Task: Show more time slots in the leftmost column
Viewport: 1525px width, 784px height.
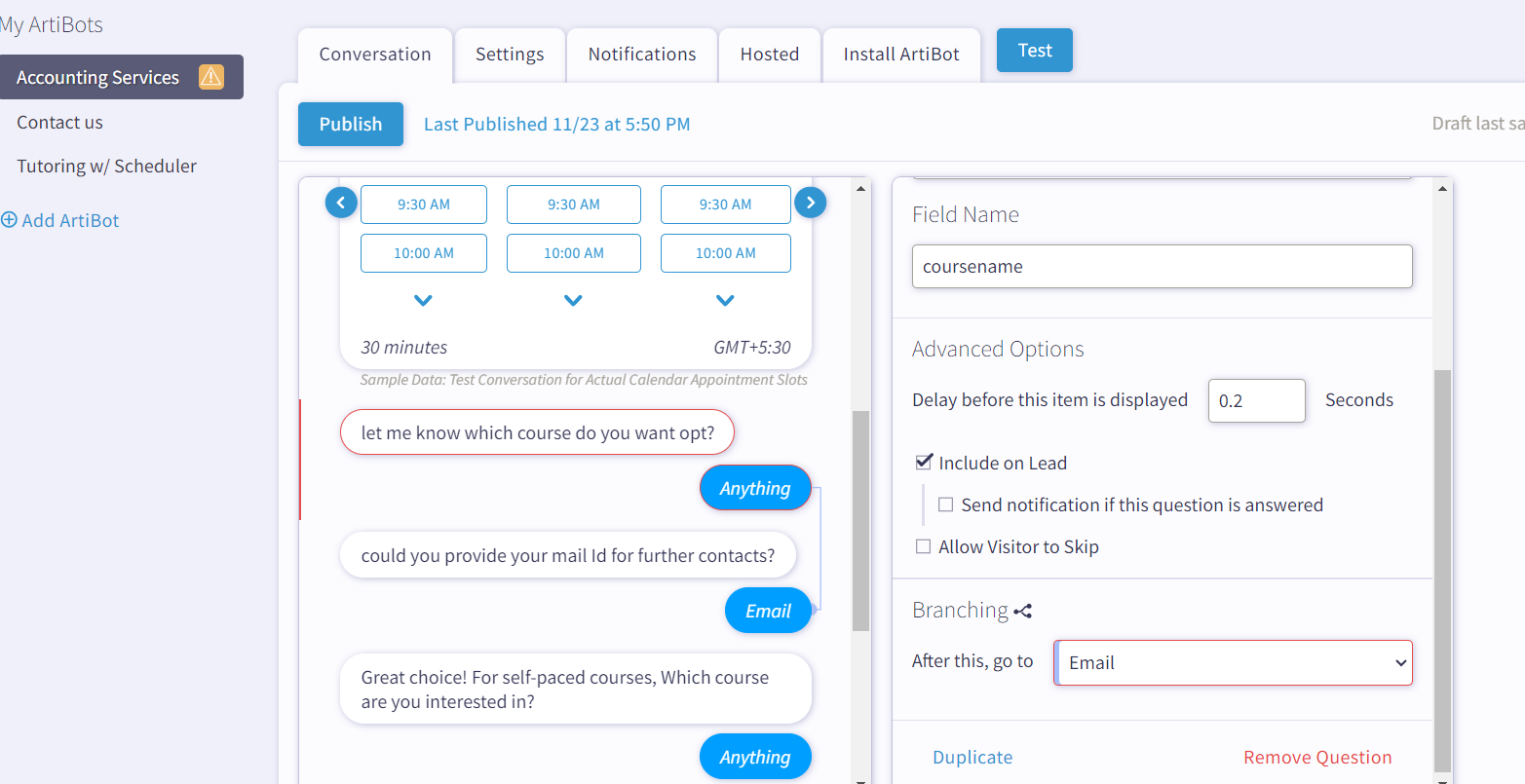Action: point(423,301)
